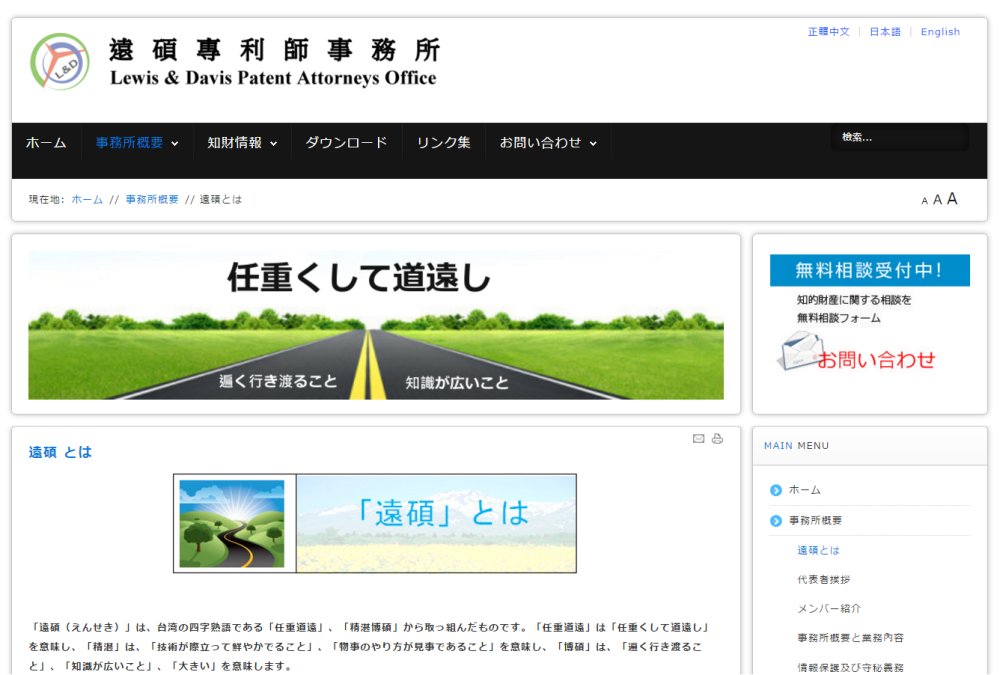The width and height of the screenshot is (1000, 675).
Task: Open リンク集 in the navigation bar
Action: pos(443,143)
